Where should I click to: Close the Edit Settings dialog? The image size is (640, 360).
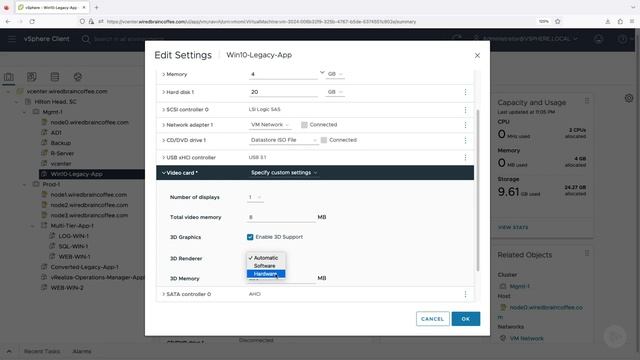point(477,55)
